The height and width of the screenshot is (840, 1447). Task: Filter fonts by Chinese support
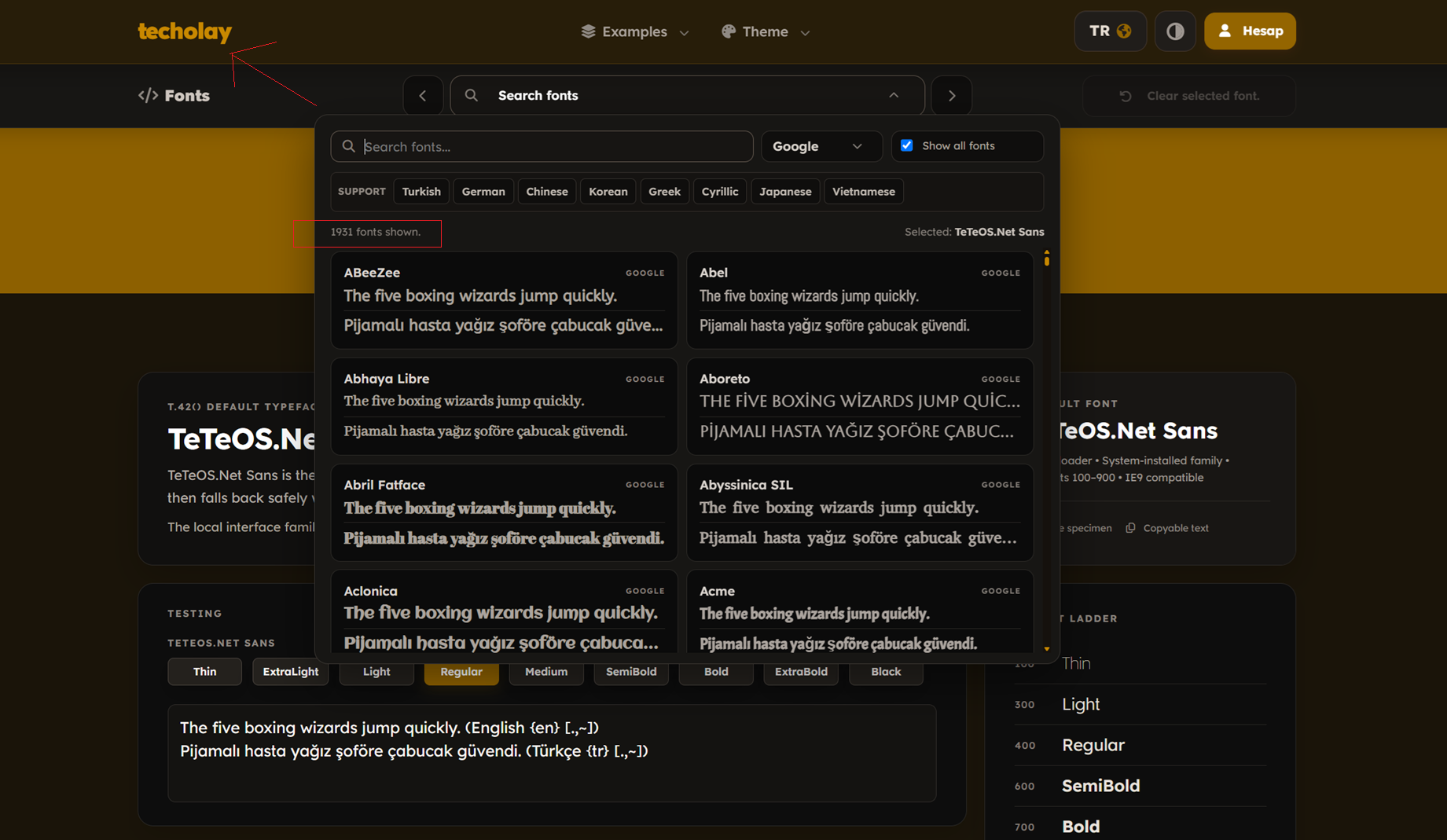(x=547, y=192)
